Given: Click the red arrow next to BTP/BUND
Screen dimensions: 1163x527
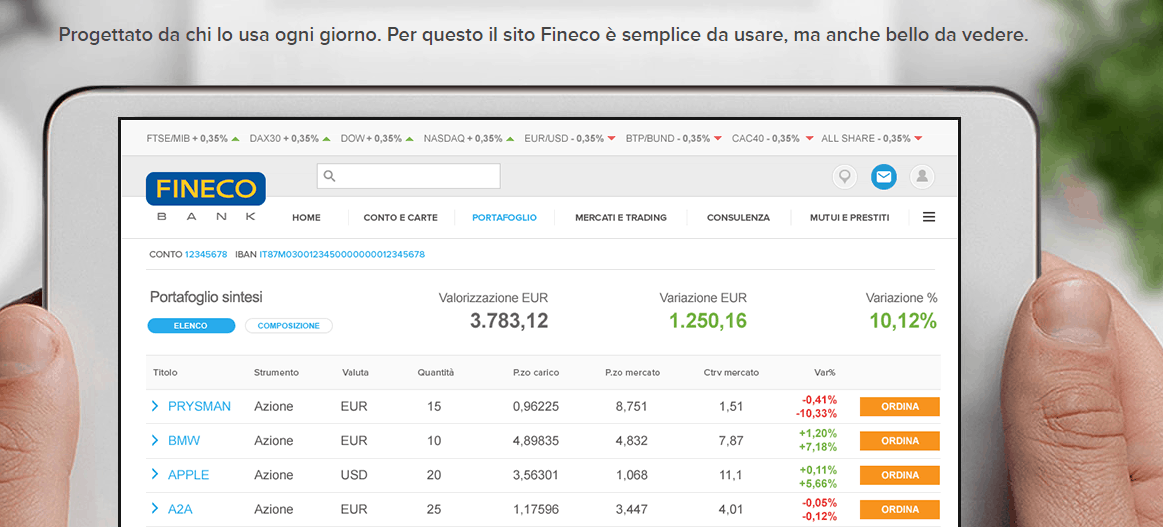Looking at the screenshot, I should click(717, 139).
